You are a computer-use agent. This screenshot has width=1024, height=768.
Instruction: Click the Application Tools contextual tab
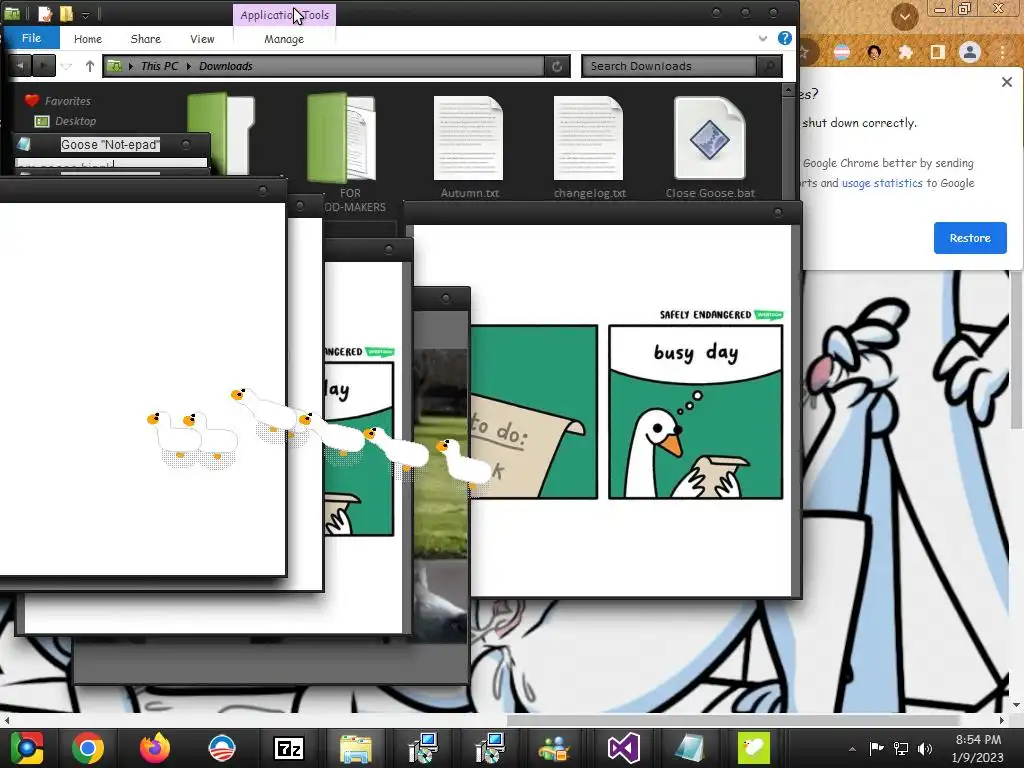click(285, 14)
